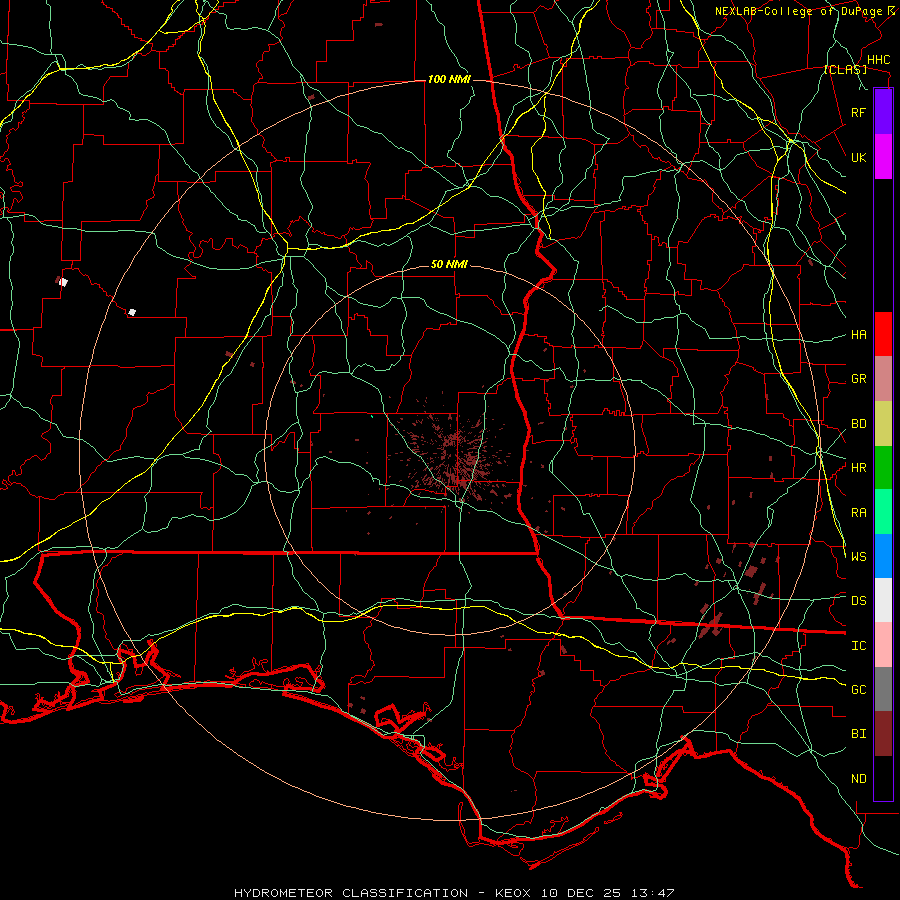900x900 pixels.
Task: Click the IC pink legend swatch
Action: tap(883, 645)
